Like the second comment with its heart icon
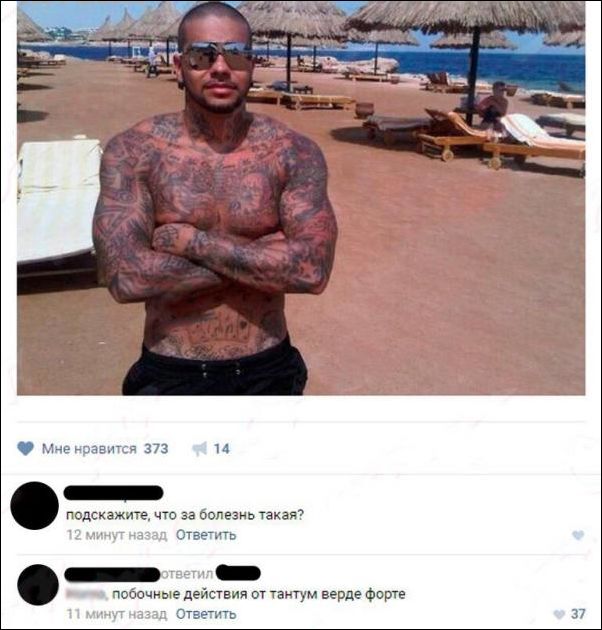Image resolution: width=602 pixels, height=630 pixels. tap(559, 614)
